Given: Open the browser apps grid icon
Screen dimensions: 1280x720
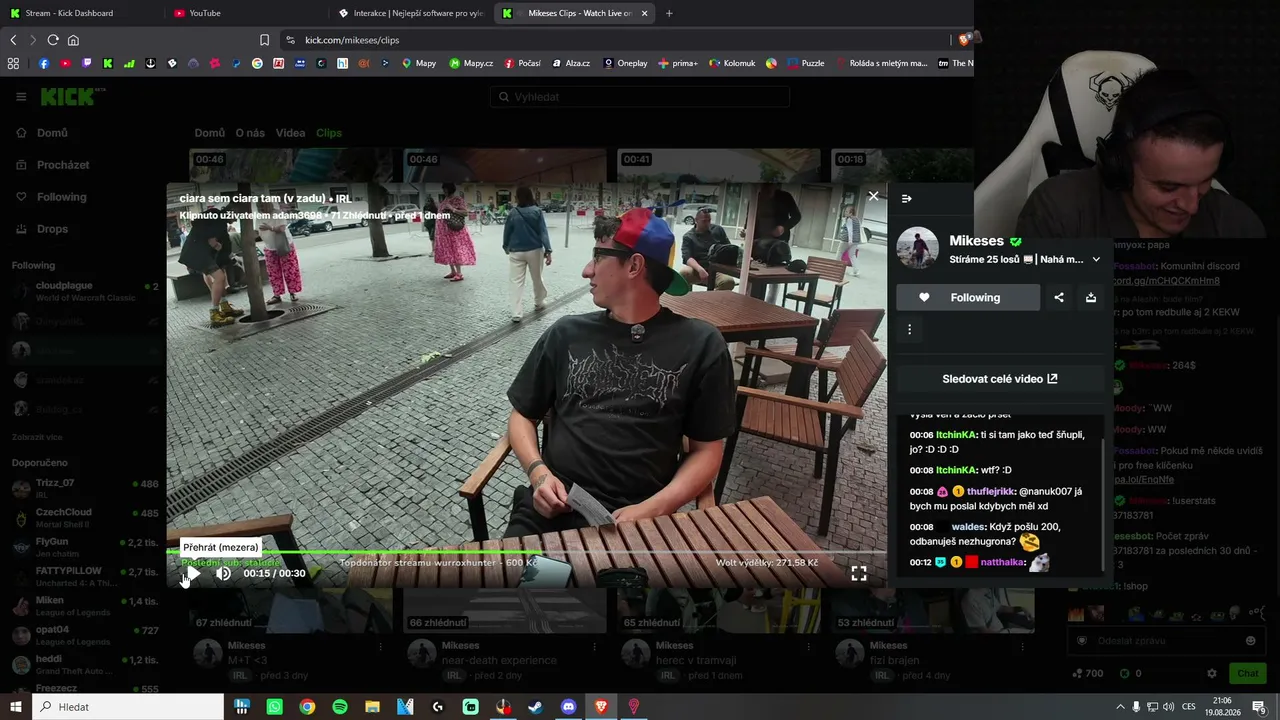Looking at the screenshot, I should click(x=13, y=63).
